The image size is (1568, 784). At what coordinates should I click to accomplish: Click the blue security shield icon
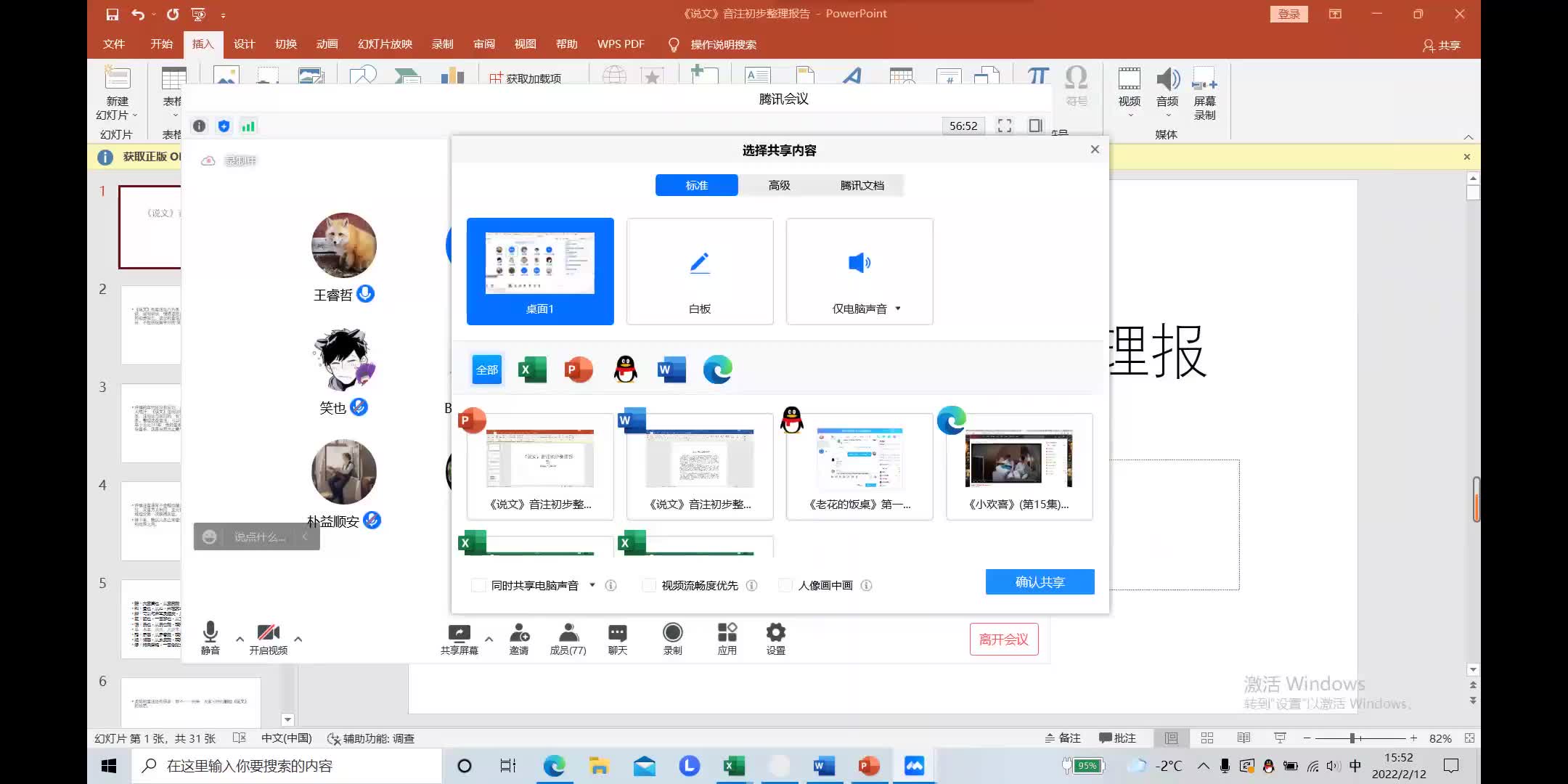pyautogui.click(x=224, y=126)
